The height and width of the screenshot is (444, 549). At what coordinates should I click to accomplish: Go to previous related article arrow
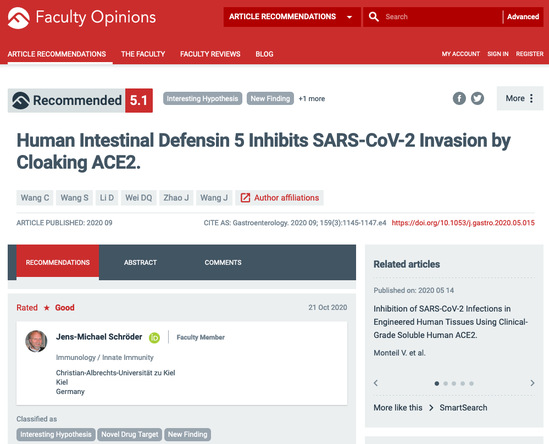tap(376, 383)
